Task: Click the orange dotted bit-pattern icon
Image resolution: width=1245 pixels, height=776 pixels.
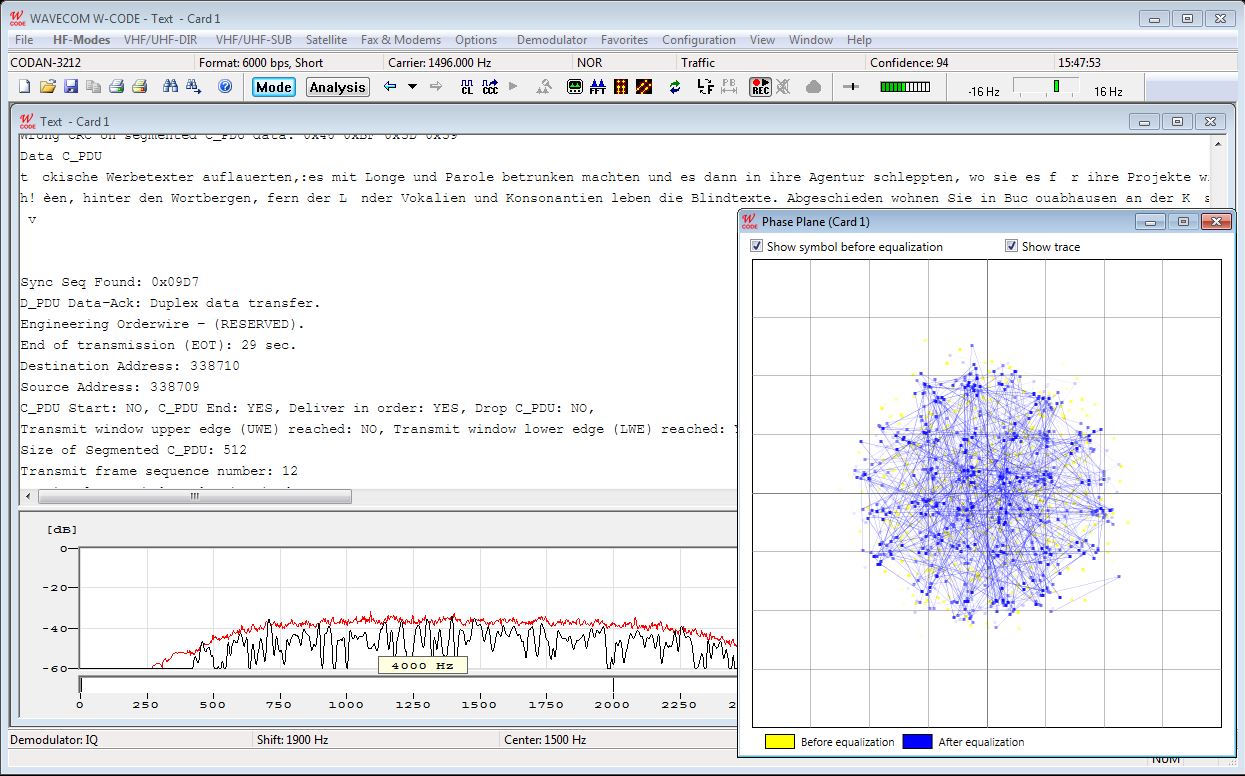Action: pyautogui.click(x=621, y=87)
